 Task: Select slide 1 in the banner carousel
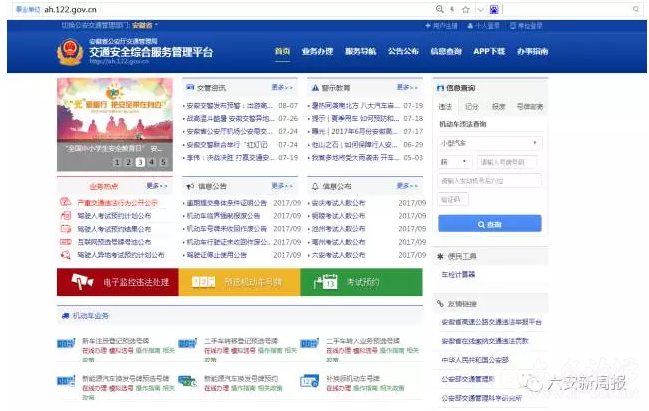tap(115, 161)
